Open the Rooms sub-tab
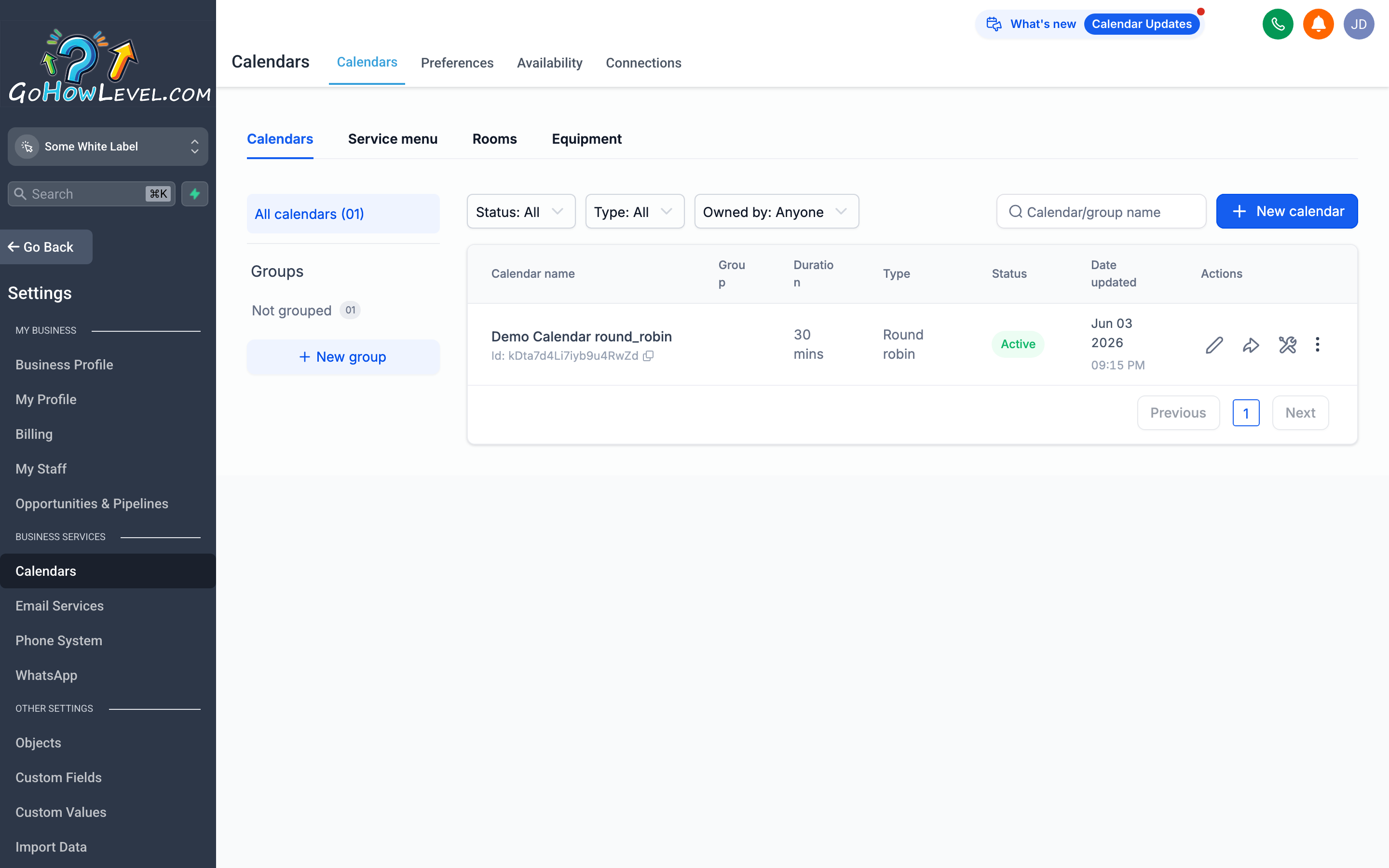The height and width of the screenshot is (868, 1389). click(494, 139)
